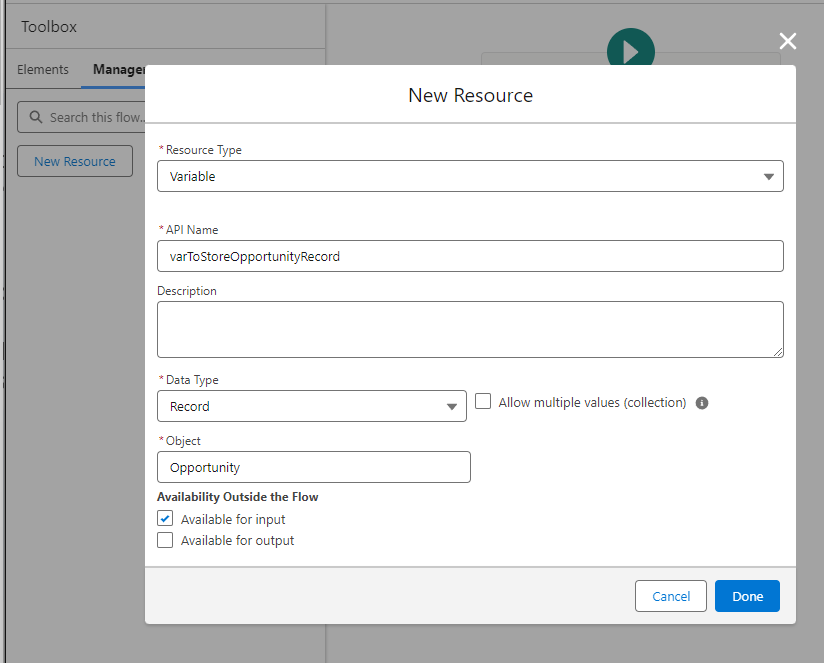Click the Search this flow field
Viewport: 824px width, 663px height.
point(81,117)
